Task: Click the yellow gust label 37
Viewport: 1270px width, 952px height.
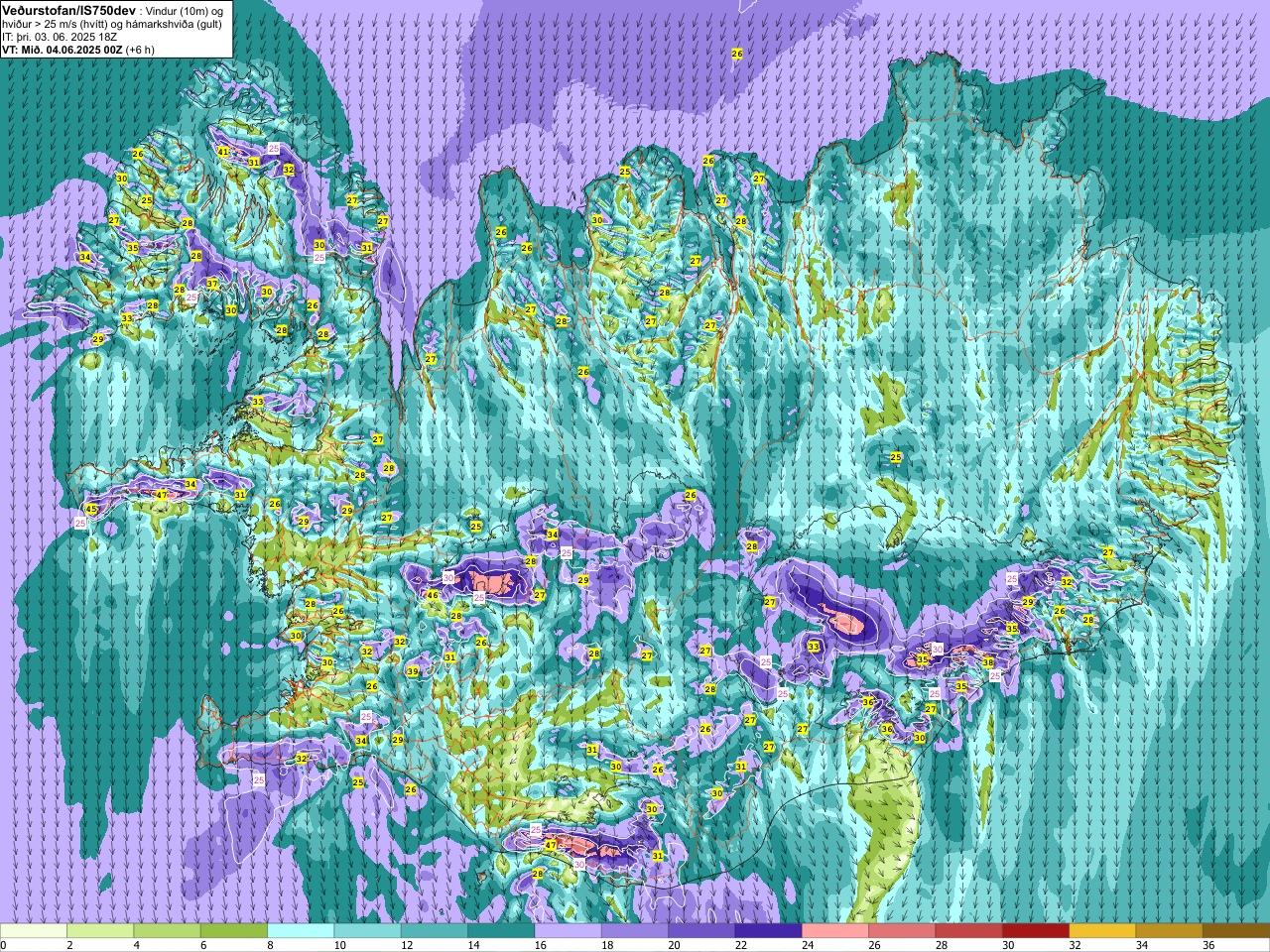Action: click(x=212, y=284)
